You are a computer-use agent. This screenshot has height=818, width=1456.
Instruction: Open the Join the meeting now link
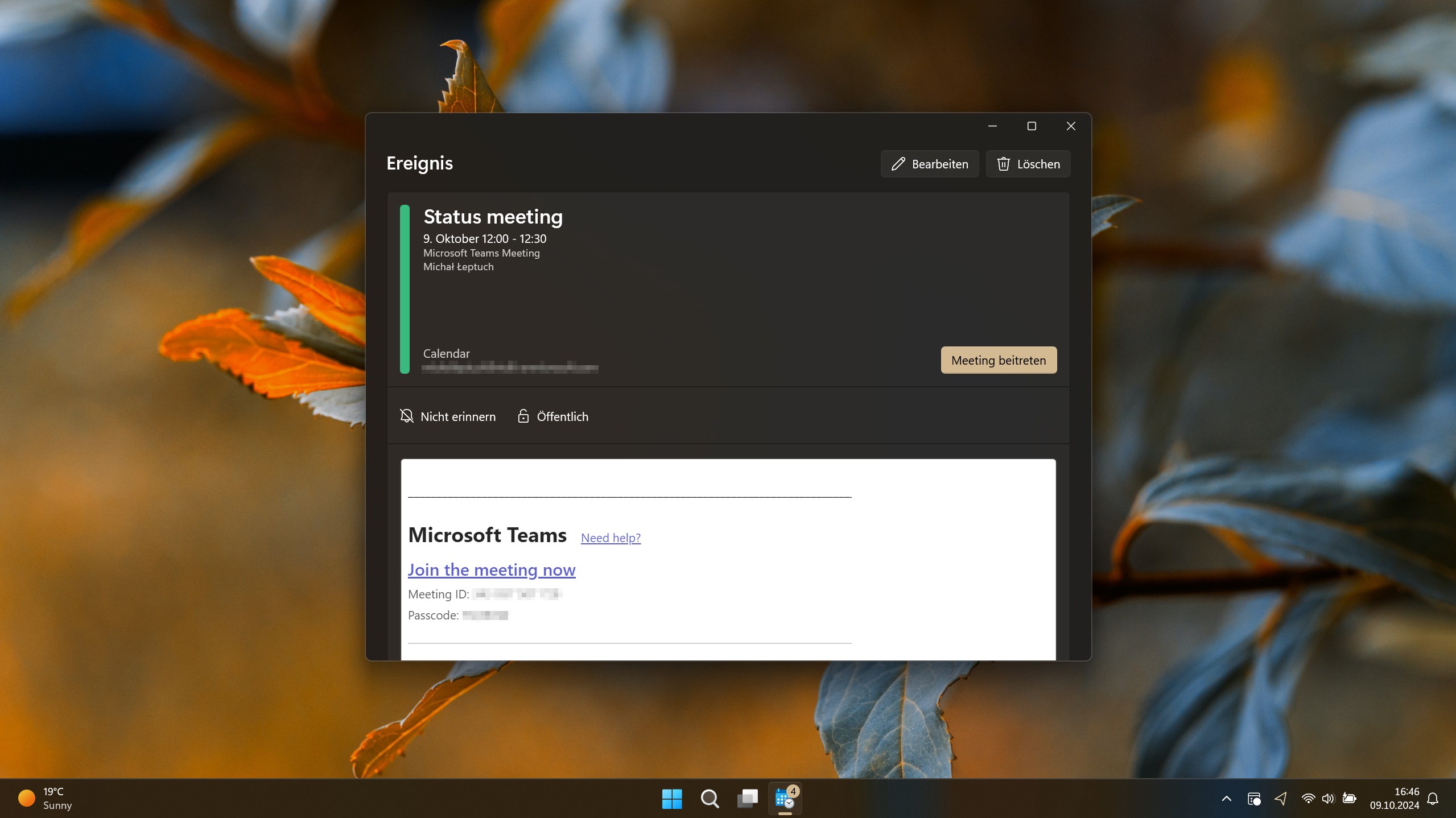point(492,569)
